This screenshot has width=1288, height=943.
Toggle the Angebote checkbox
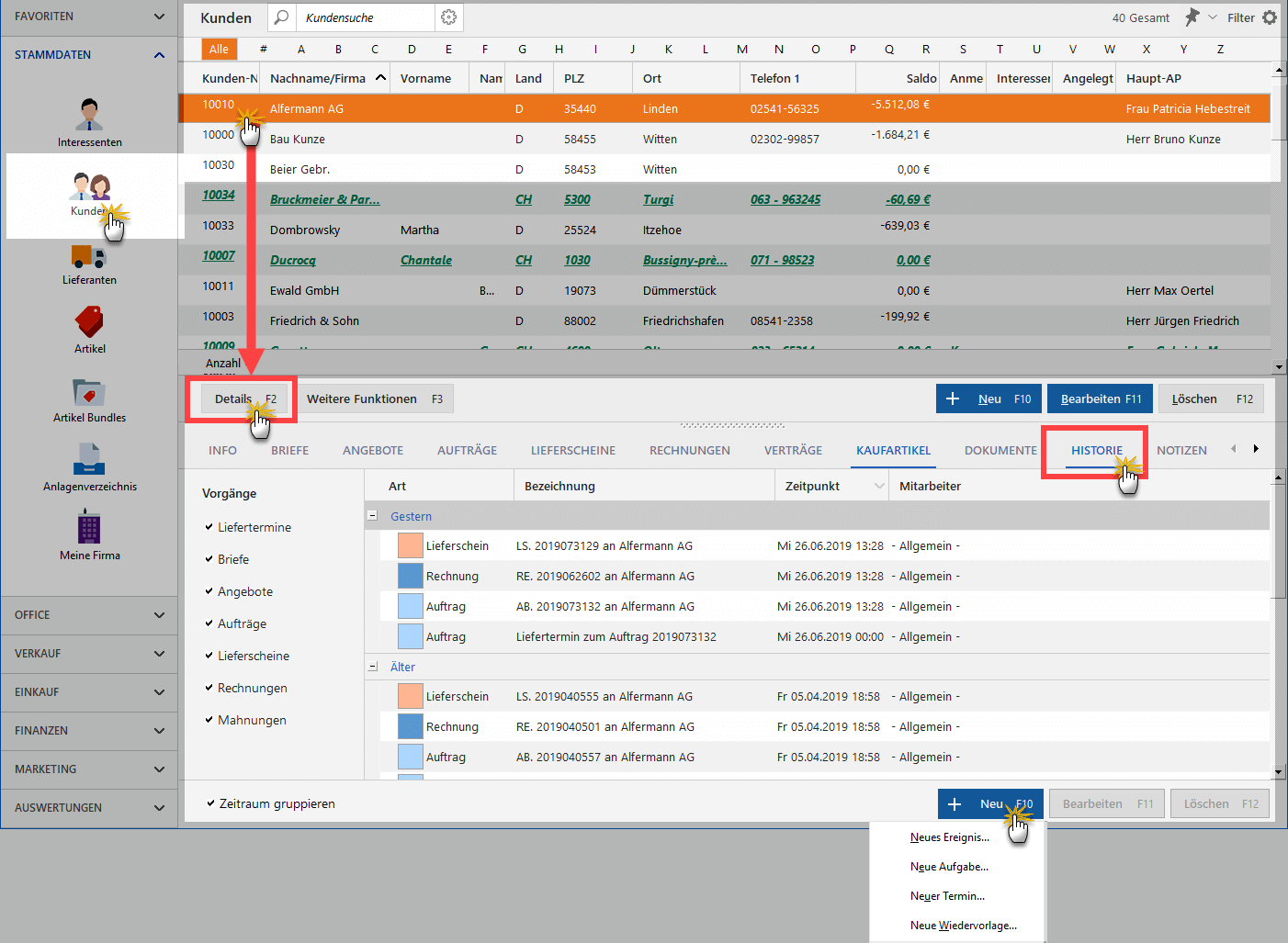click(x=209, y=591)
